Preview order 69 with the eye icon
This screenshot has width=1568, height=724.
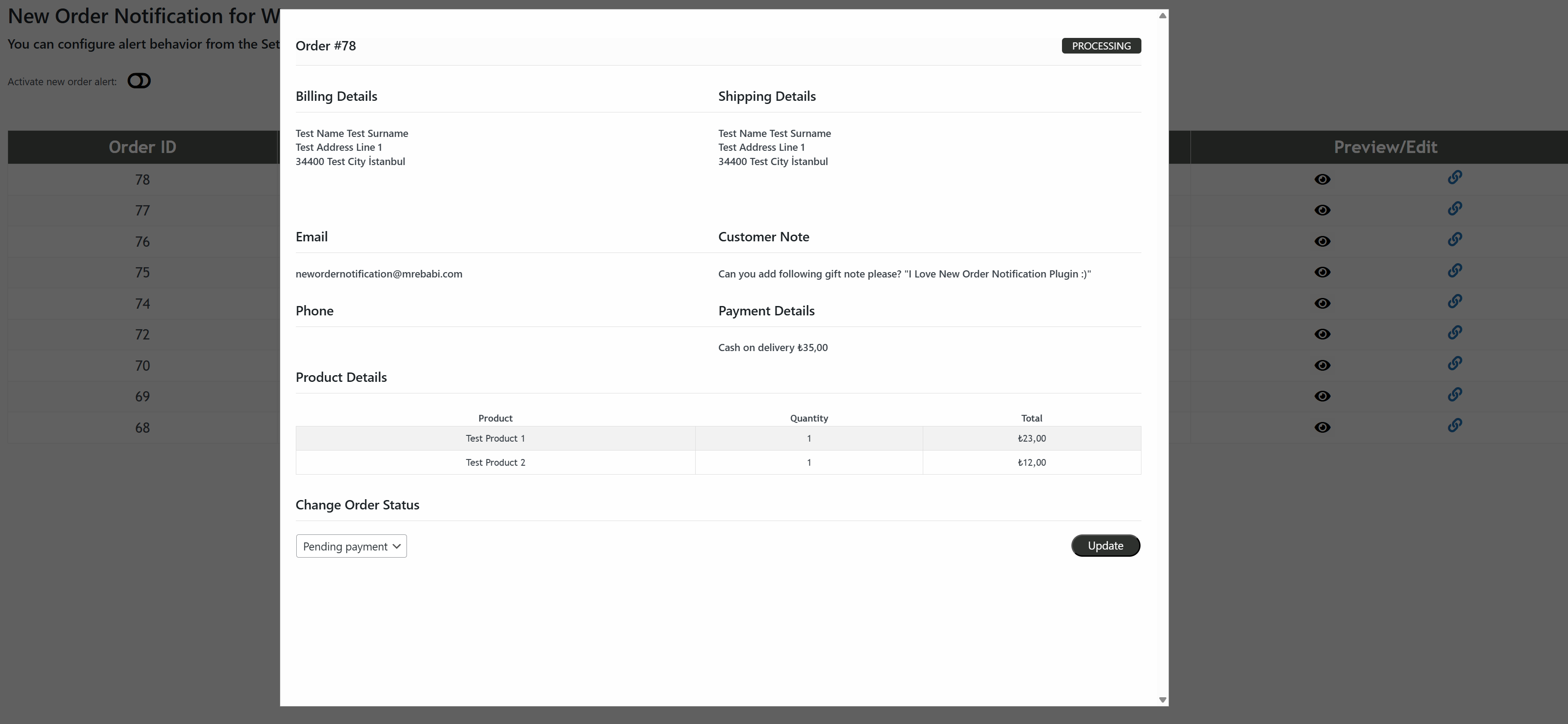1323,396
